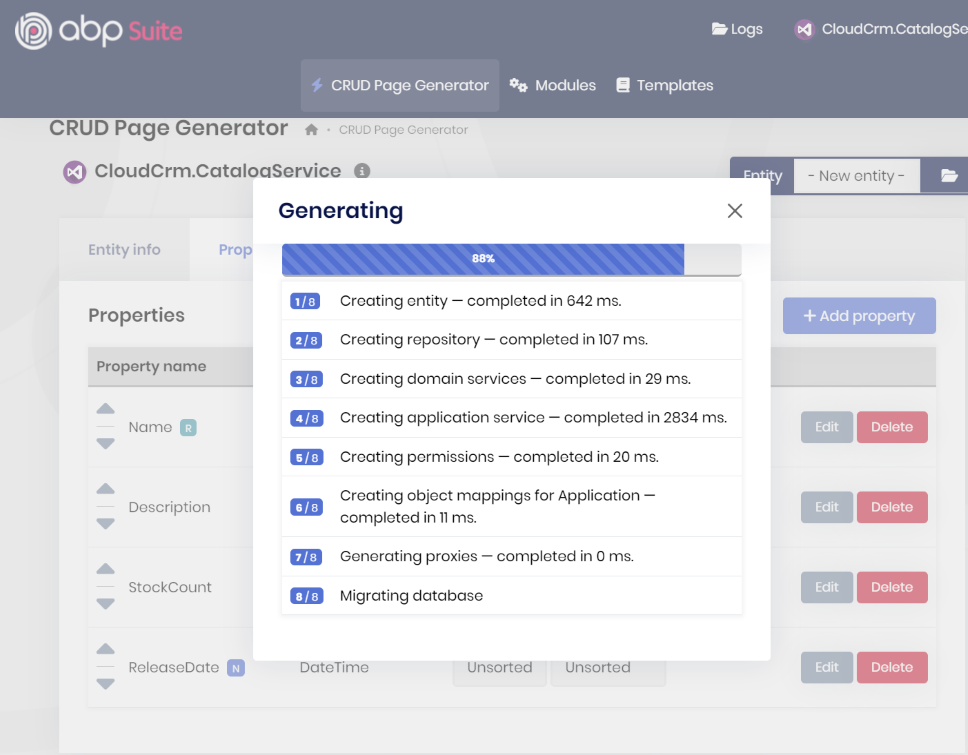Image resolution: width=968 pixels, height=755 pixels.
Task: Open the Logs folder icon
Action: coord(720,29)
